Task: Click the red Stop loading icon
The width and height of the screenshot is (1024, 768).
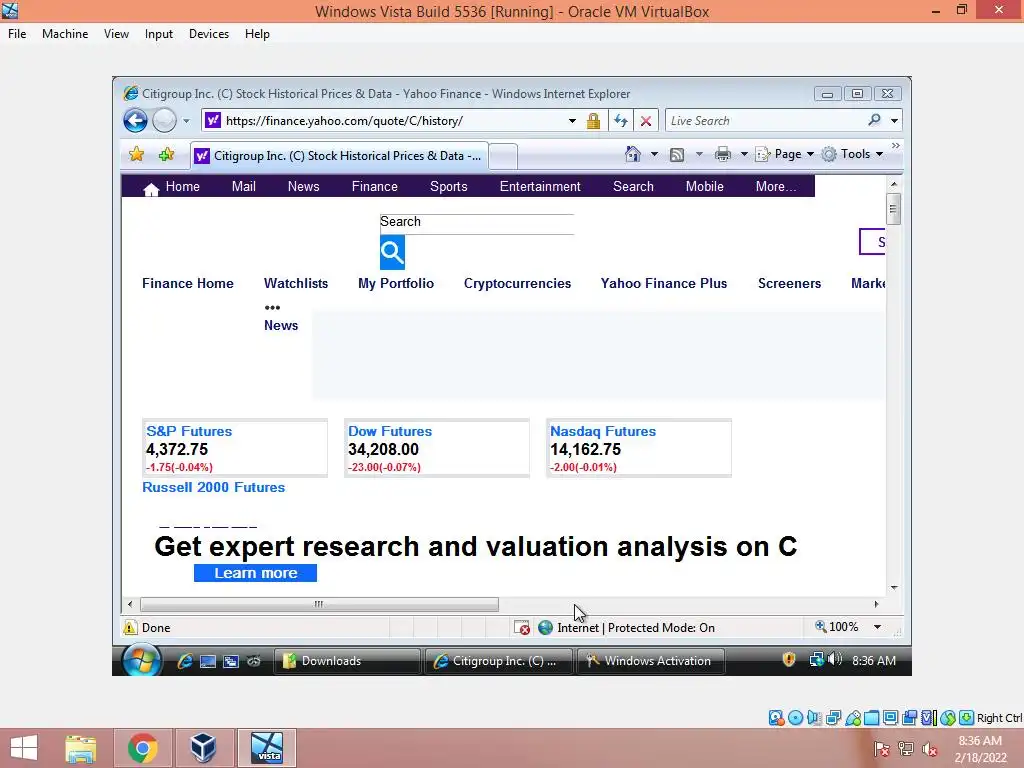Action: click(646, 121)
